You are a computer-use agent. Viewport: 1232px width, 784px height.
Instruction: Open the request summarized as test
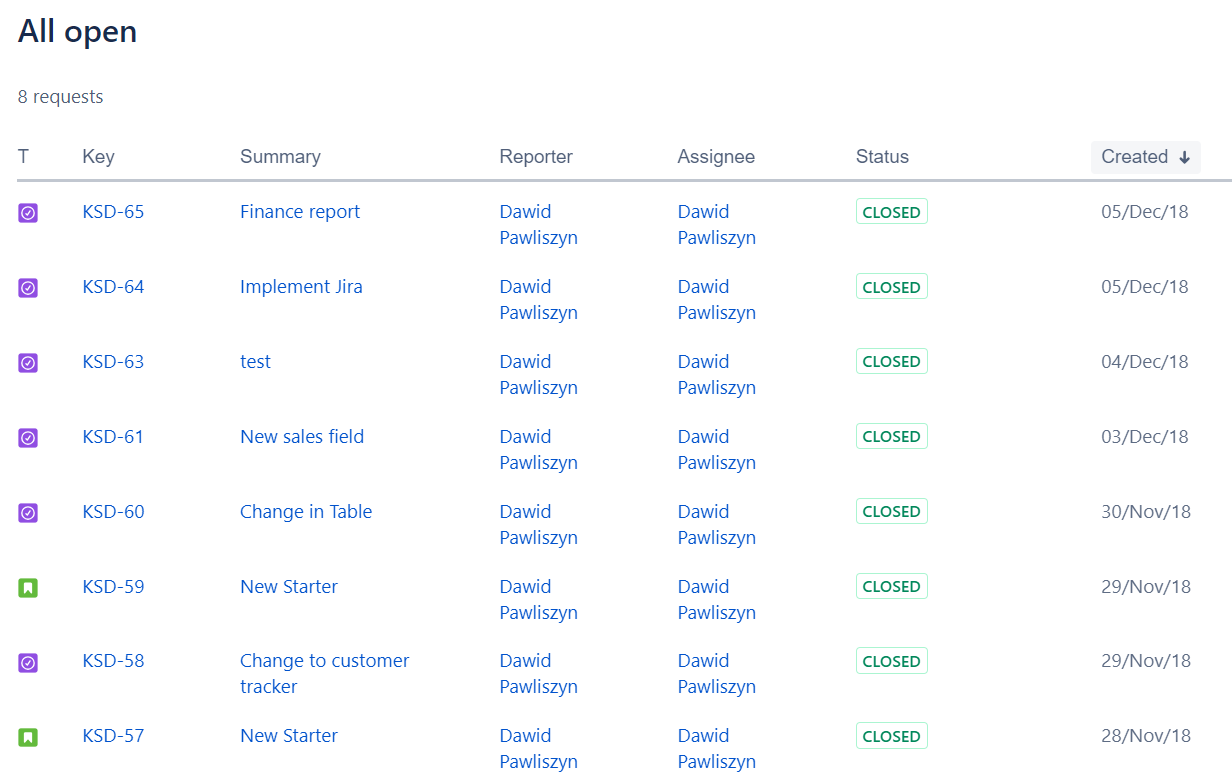coord(255,362)
